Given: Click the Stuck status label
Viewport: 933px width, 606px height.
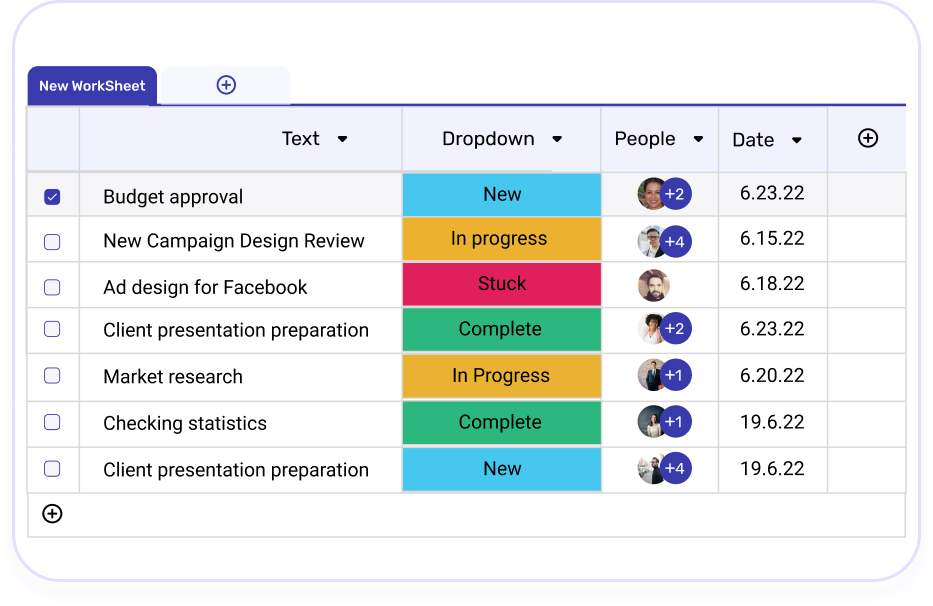Looking at the screenshot, I should (502, 284).
